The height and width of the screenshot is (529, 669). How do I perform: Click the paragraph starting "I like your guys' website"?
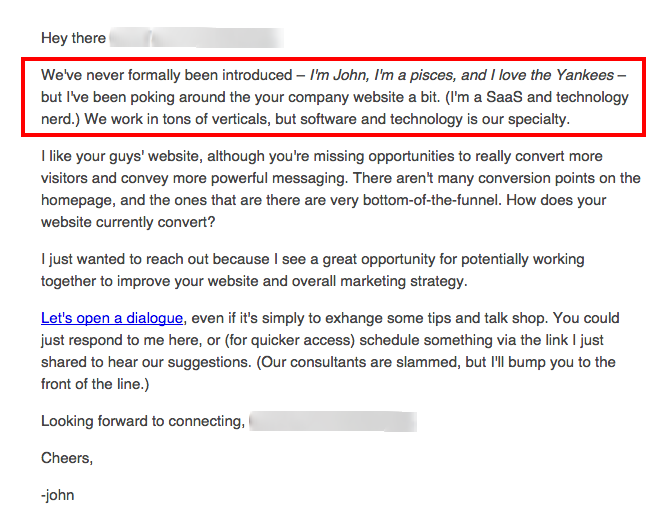tap(340, 189)
